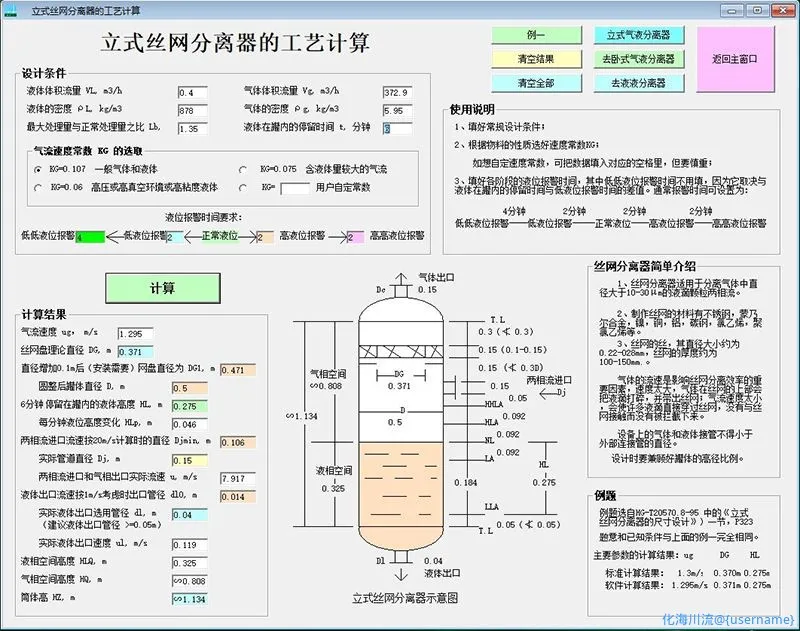Click the 液体出口管径 dl0 field 0.014
Image resolution: width=800 pixels, height=631 pixels.
click(x=238, y=497)
